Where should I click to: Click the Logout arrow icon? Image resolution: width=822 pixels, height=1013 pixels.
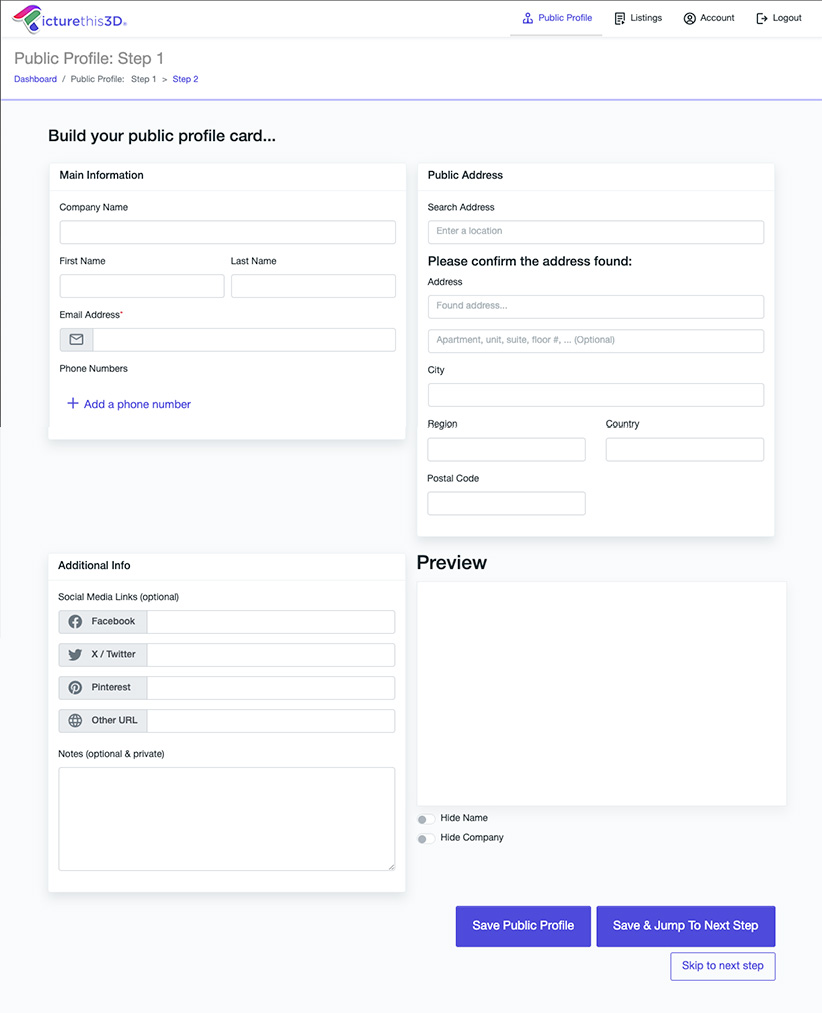[762, 18]
